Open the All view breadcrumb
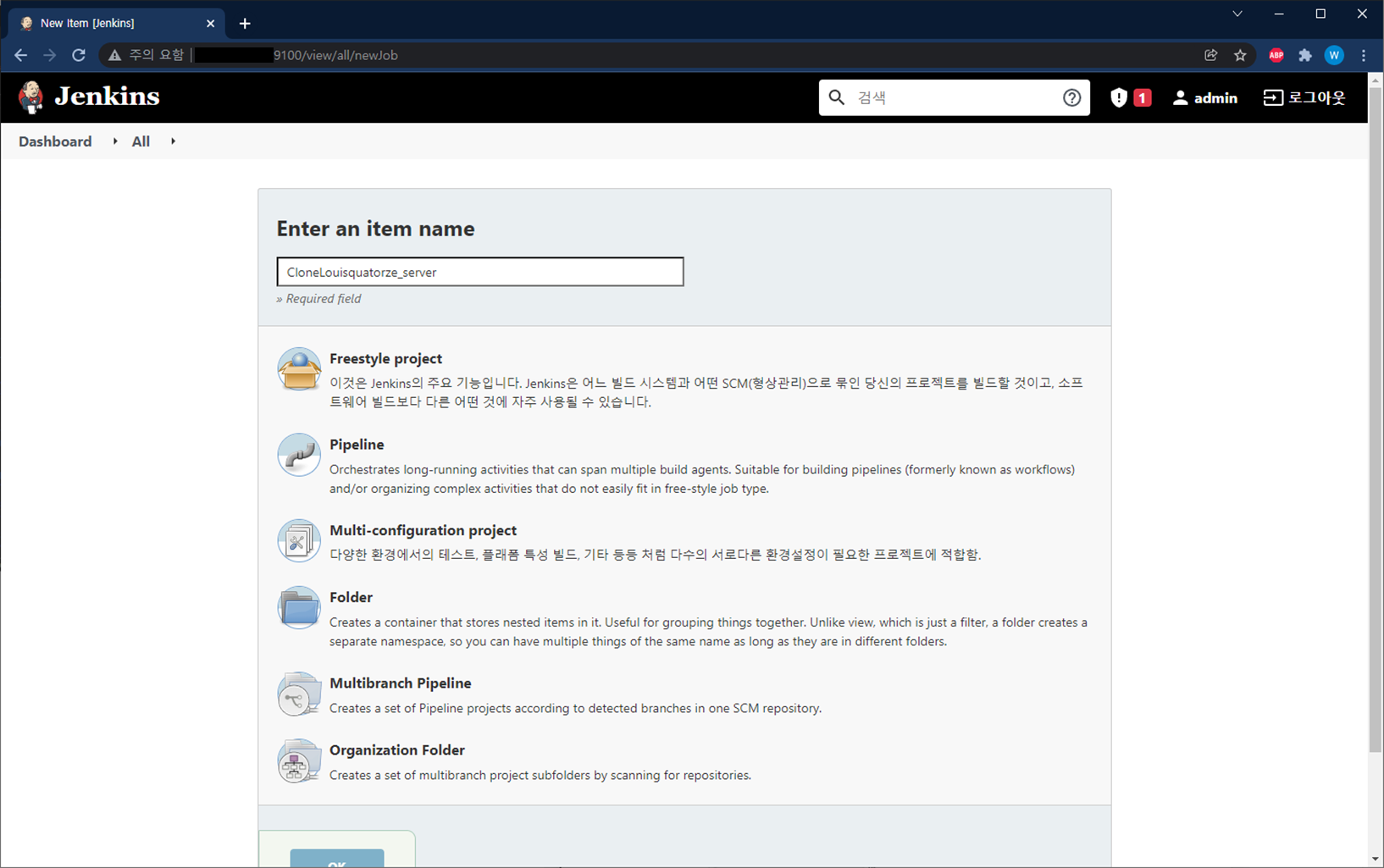 [x=141, y=141]
